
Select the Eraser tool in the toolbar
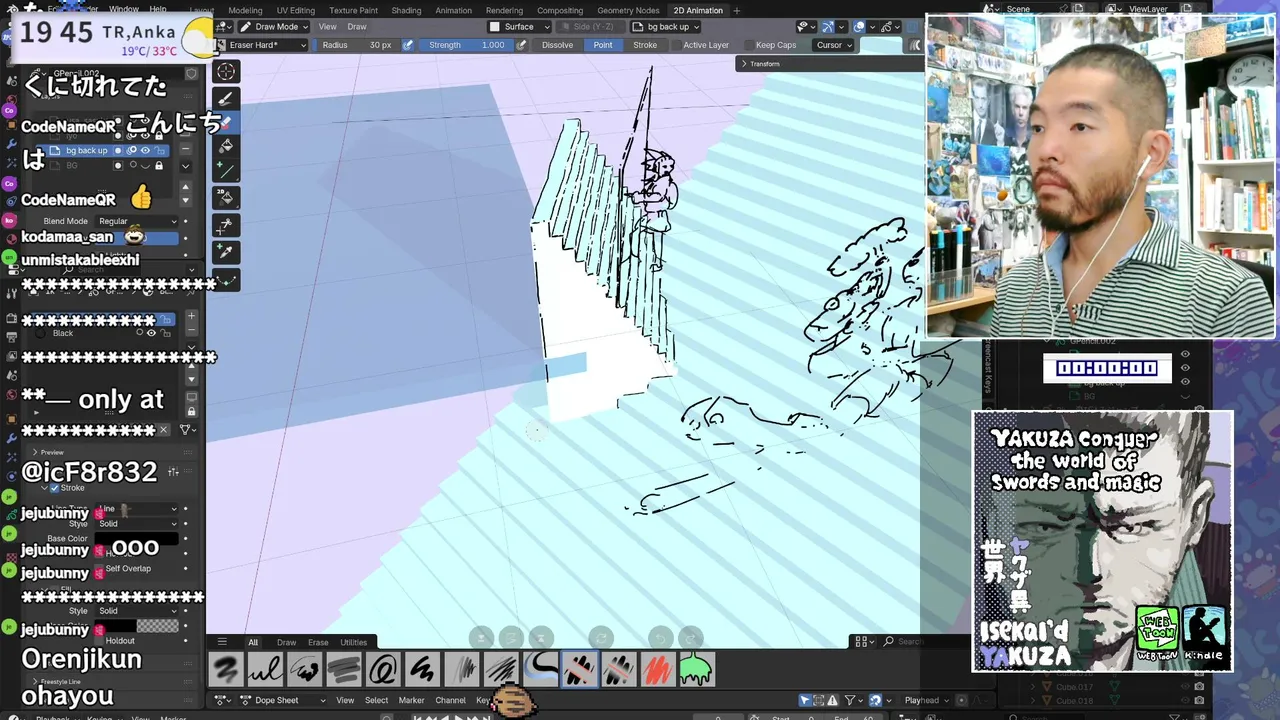226,123
